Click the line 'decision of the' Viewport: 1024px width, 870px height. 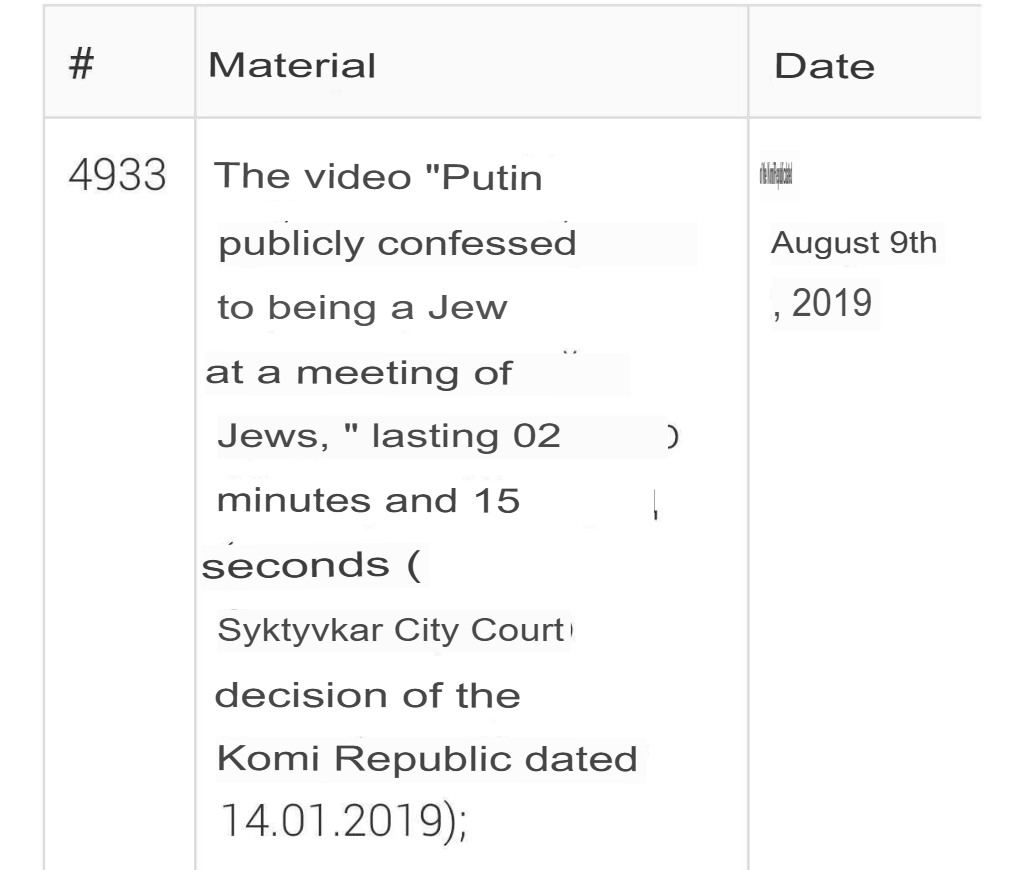[368, 695]
